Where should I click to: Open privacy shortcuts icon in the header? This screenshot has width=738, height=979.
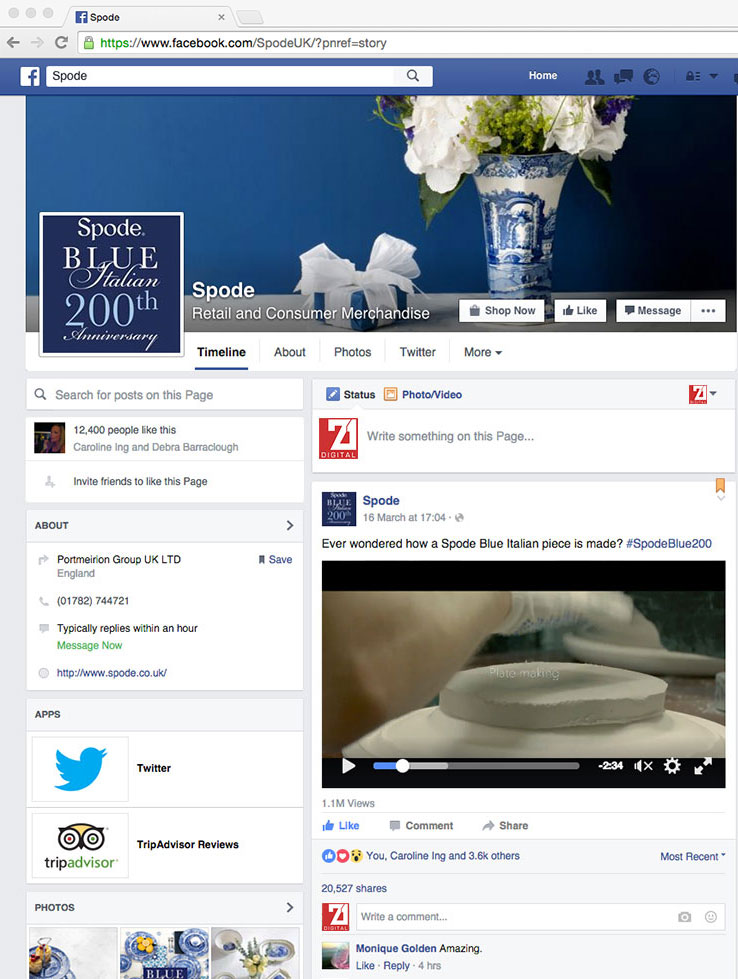pyautogui.click(x=692, y=76)
